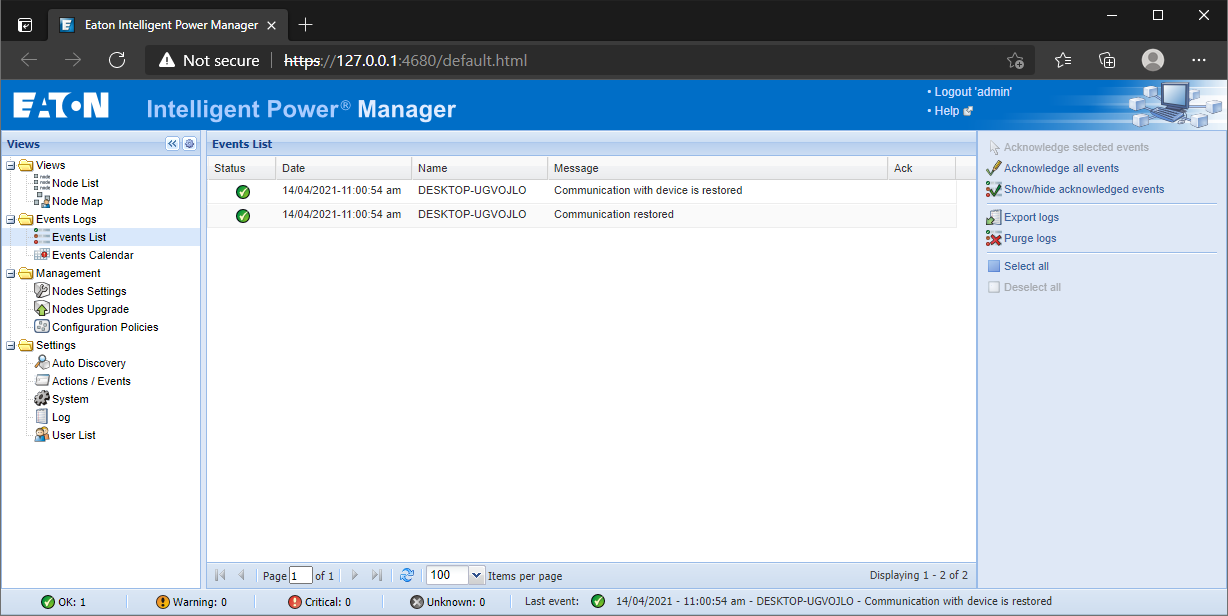The width and height of the screenshot is (1228, 616).
Task: Click the Nodes Upgrade icon
Action: click(x=42, y=309)
